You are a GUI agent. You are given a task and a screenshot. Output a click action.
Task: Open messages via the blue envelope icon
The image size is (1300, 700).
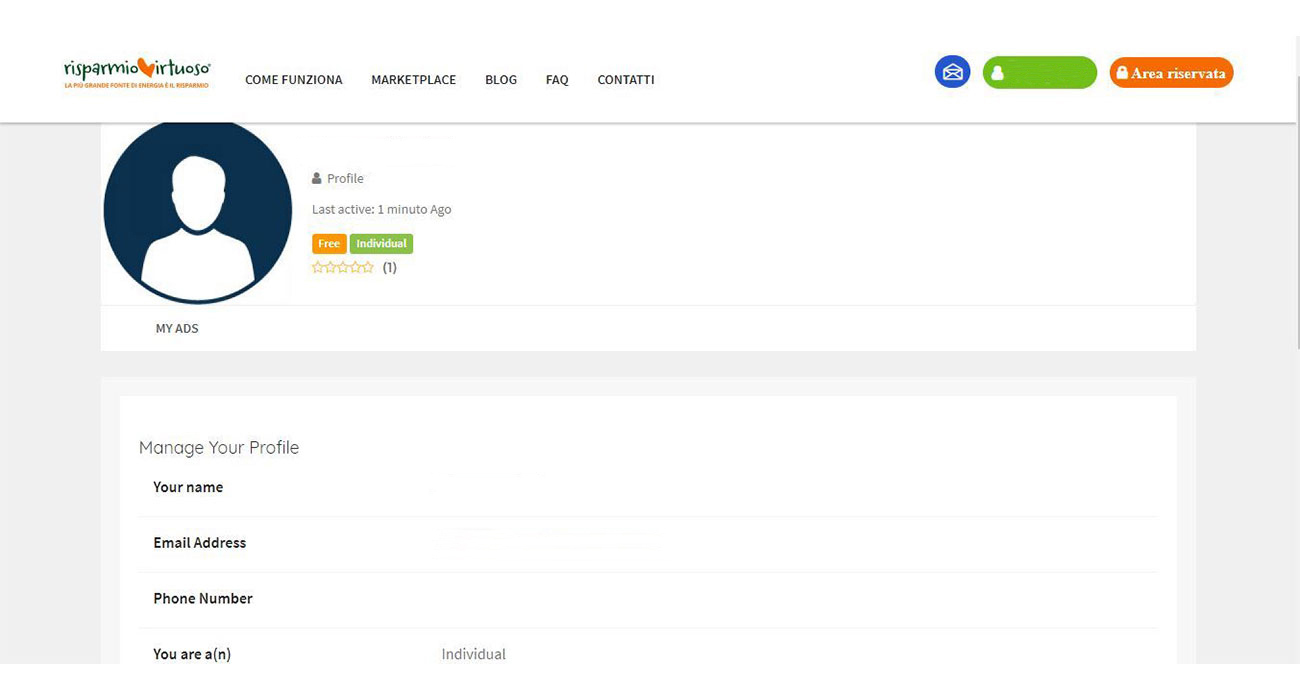coord(952,72)
